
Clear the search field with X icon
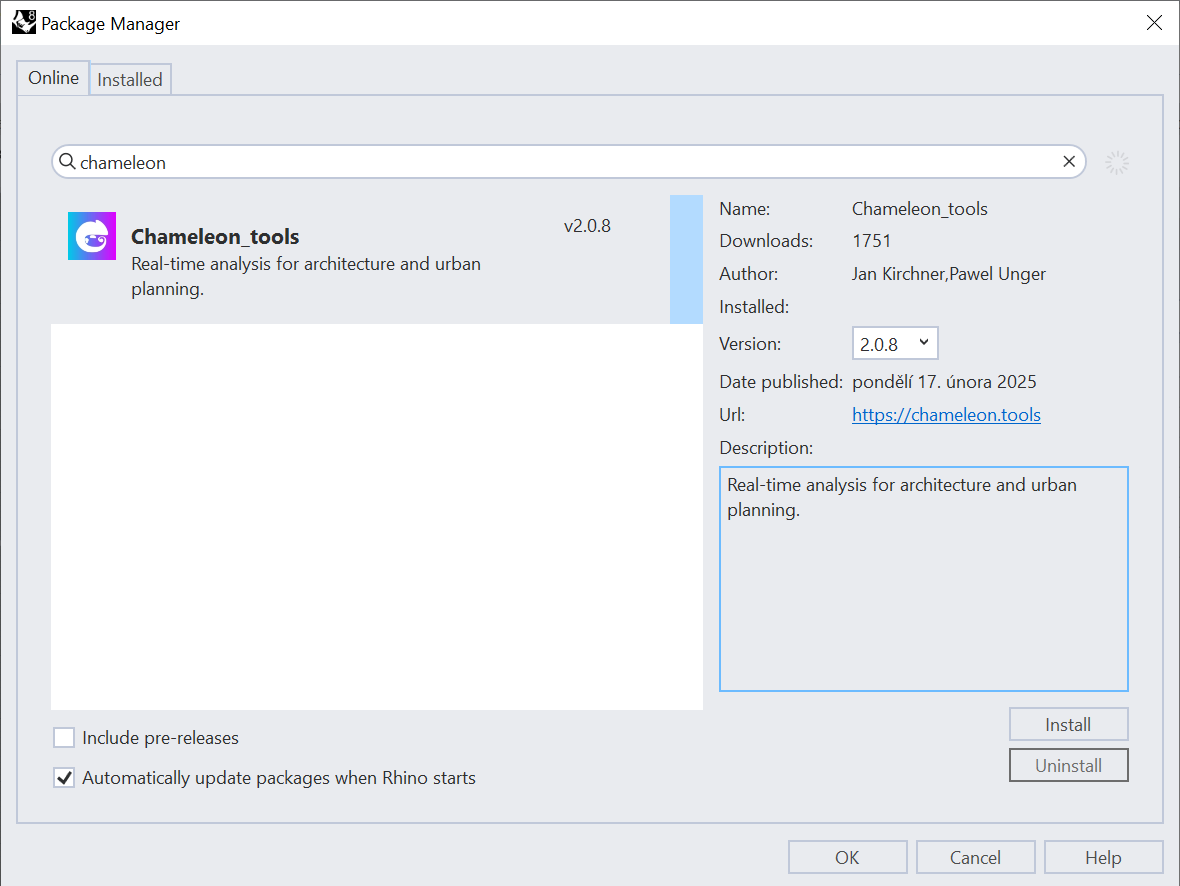(x=1069, y=161)
